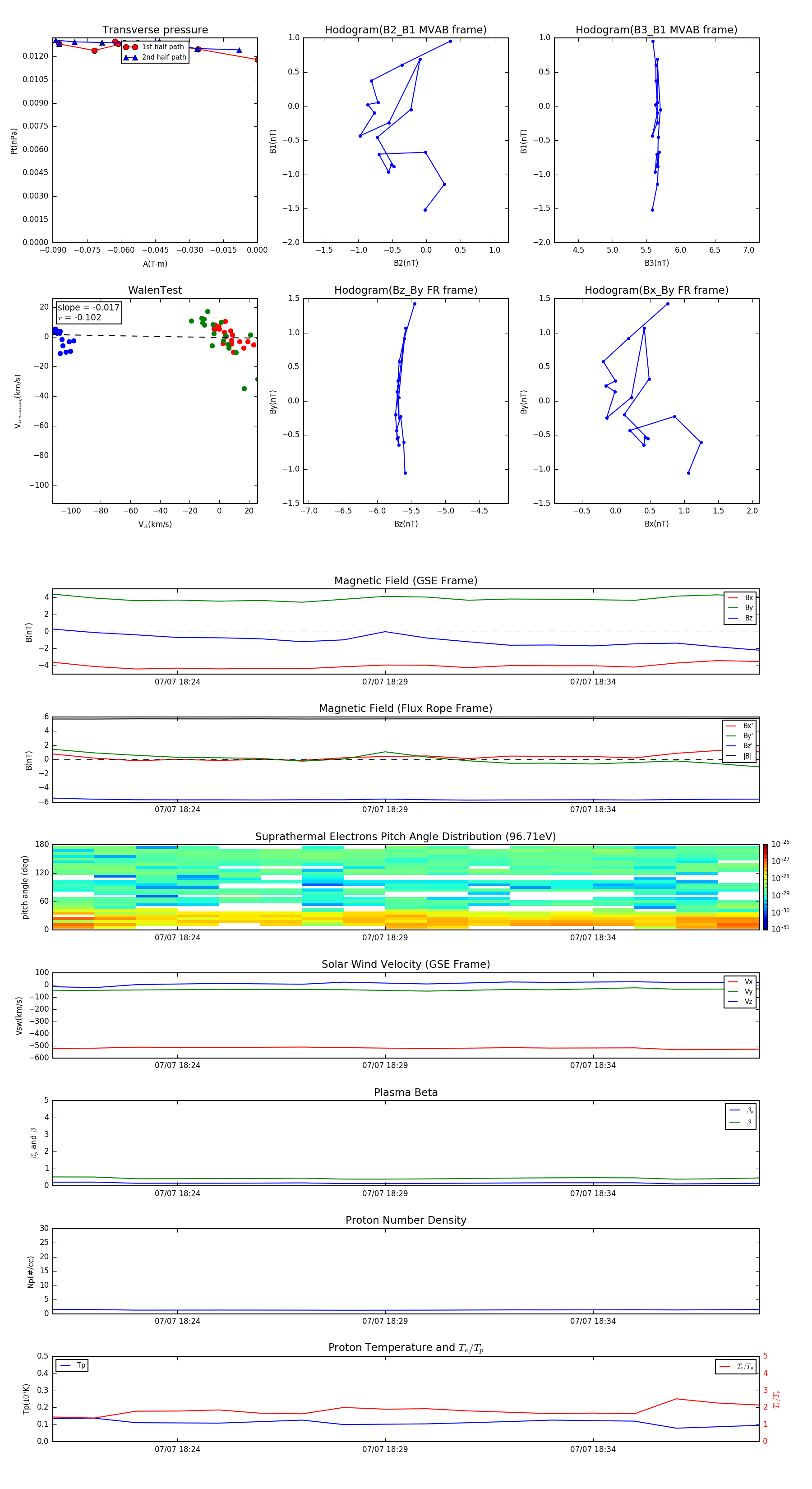
Task: Click the 'Pt(nPa)' y-axis label
Action: 14,140
